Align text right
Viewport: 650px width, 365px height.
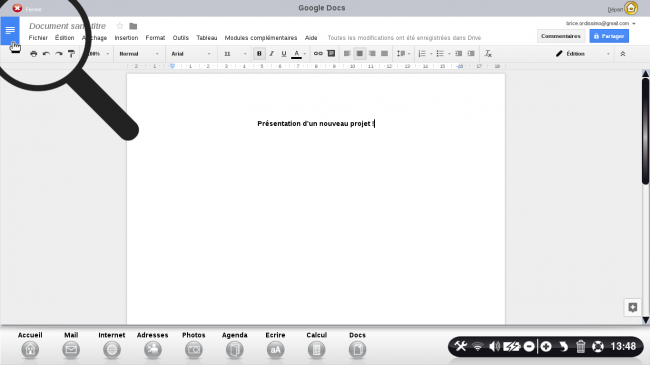[372, 54]
